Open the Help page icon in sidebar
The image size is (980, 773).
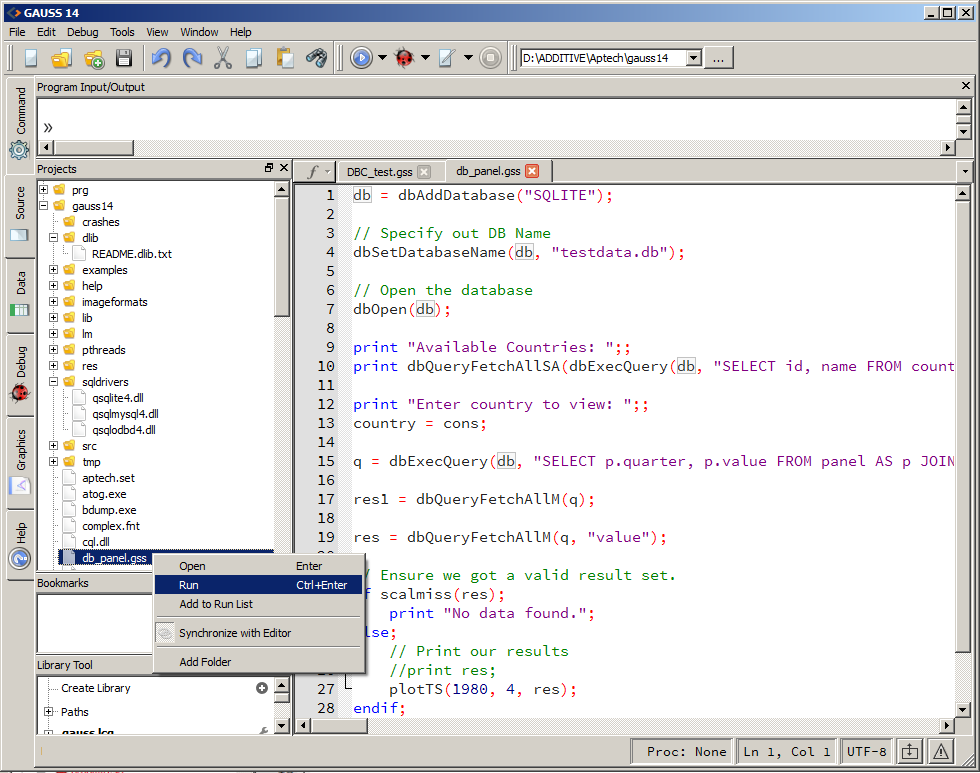point(19,558)
